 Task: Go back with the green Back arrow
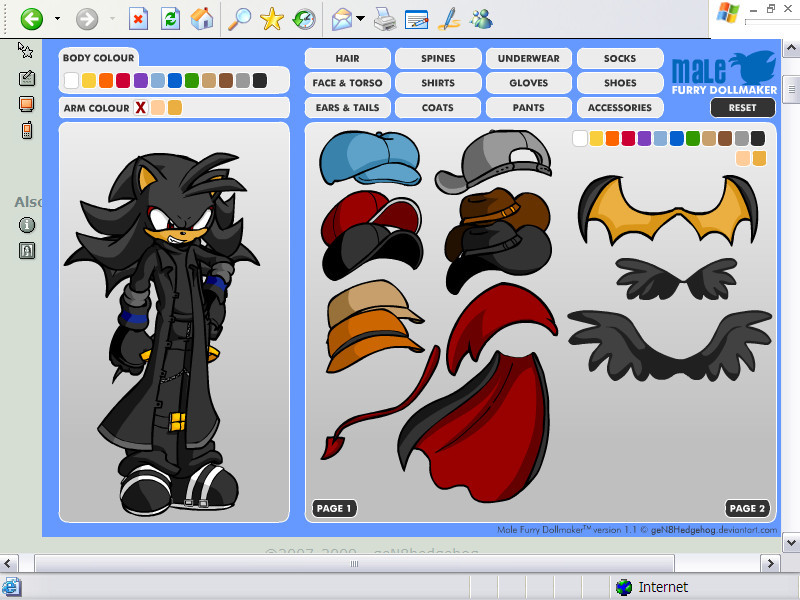click(x=32, y=19)
